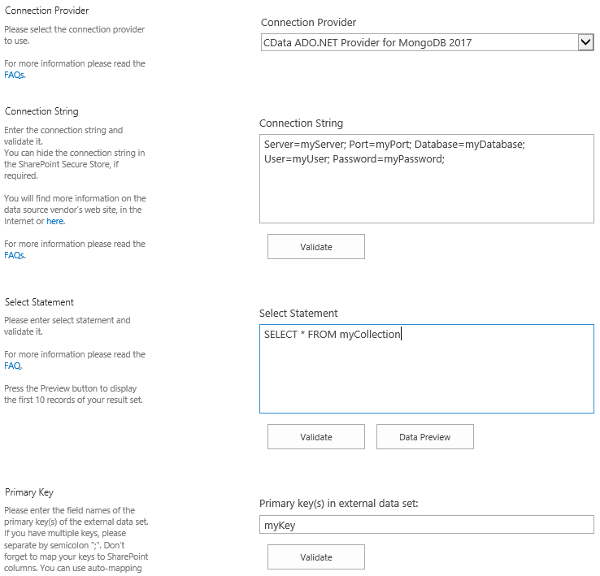
Task: Click into the Select Statement text box
Action: tap(426, 380)
